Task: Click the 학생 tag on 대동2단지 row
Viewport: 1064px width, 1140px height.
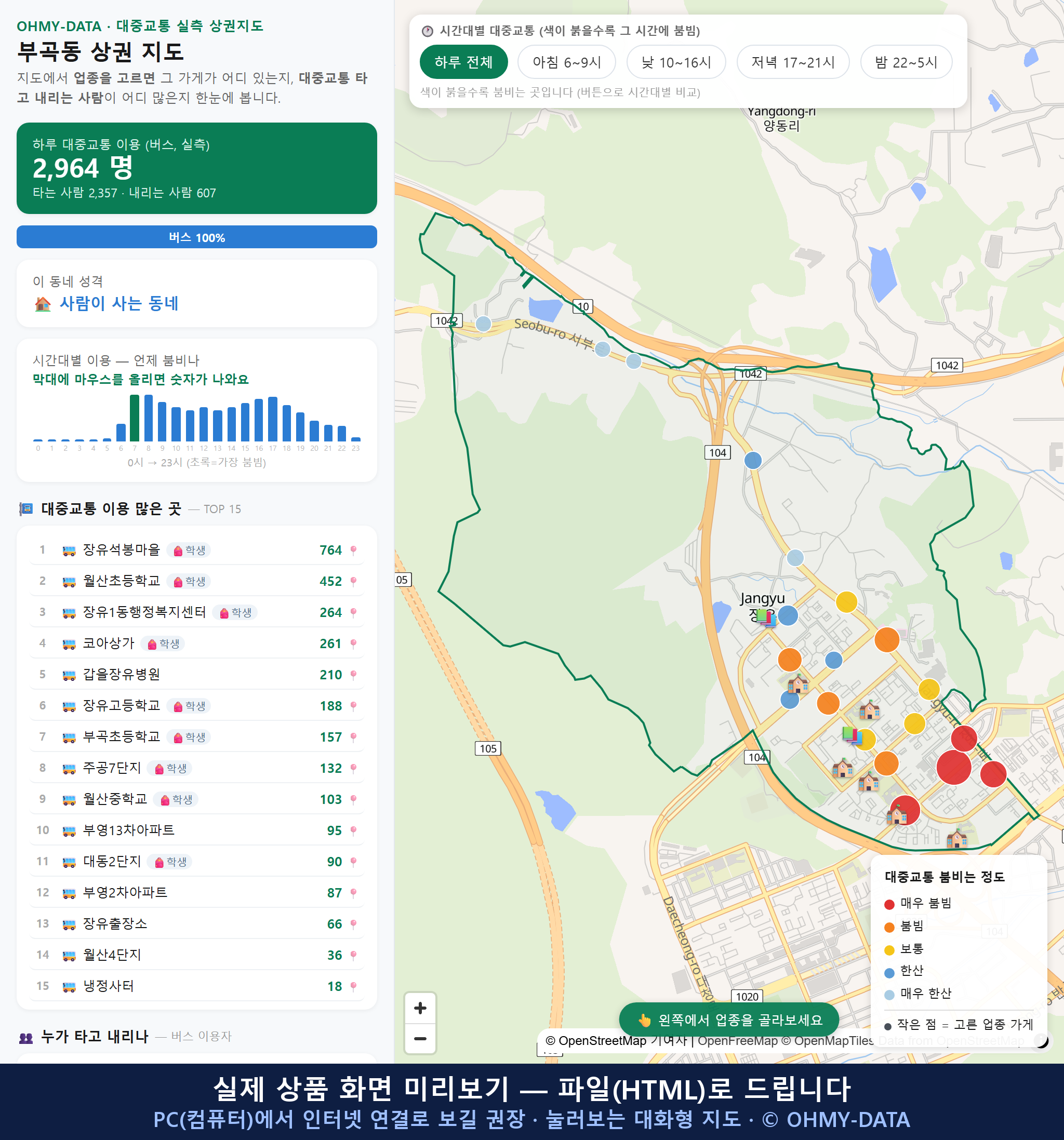Action: [170, 862]
